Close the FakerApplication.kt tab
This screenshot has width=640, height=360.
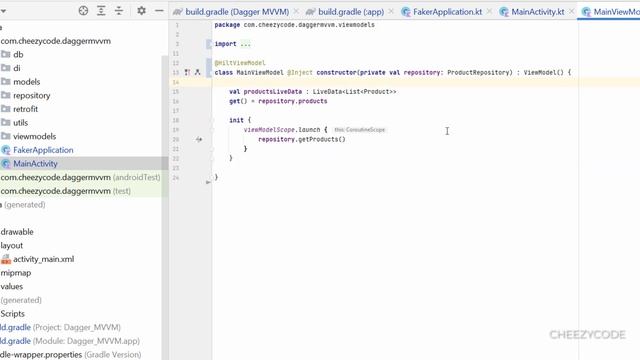coord(489,11)
